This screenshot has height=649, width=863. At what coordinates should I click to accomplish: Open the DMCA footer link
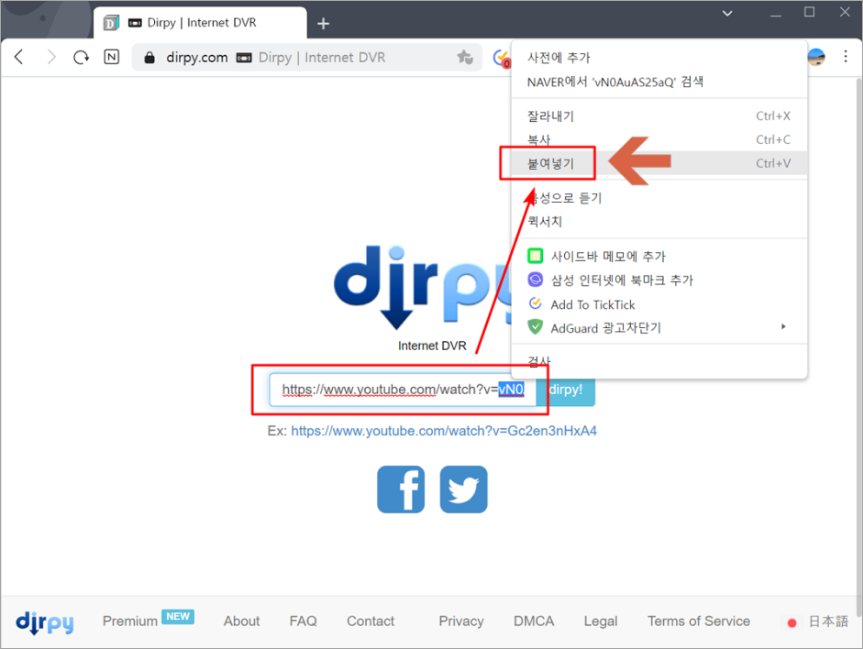534,621
